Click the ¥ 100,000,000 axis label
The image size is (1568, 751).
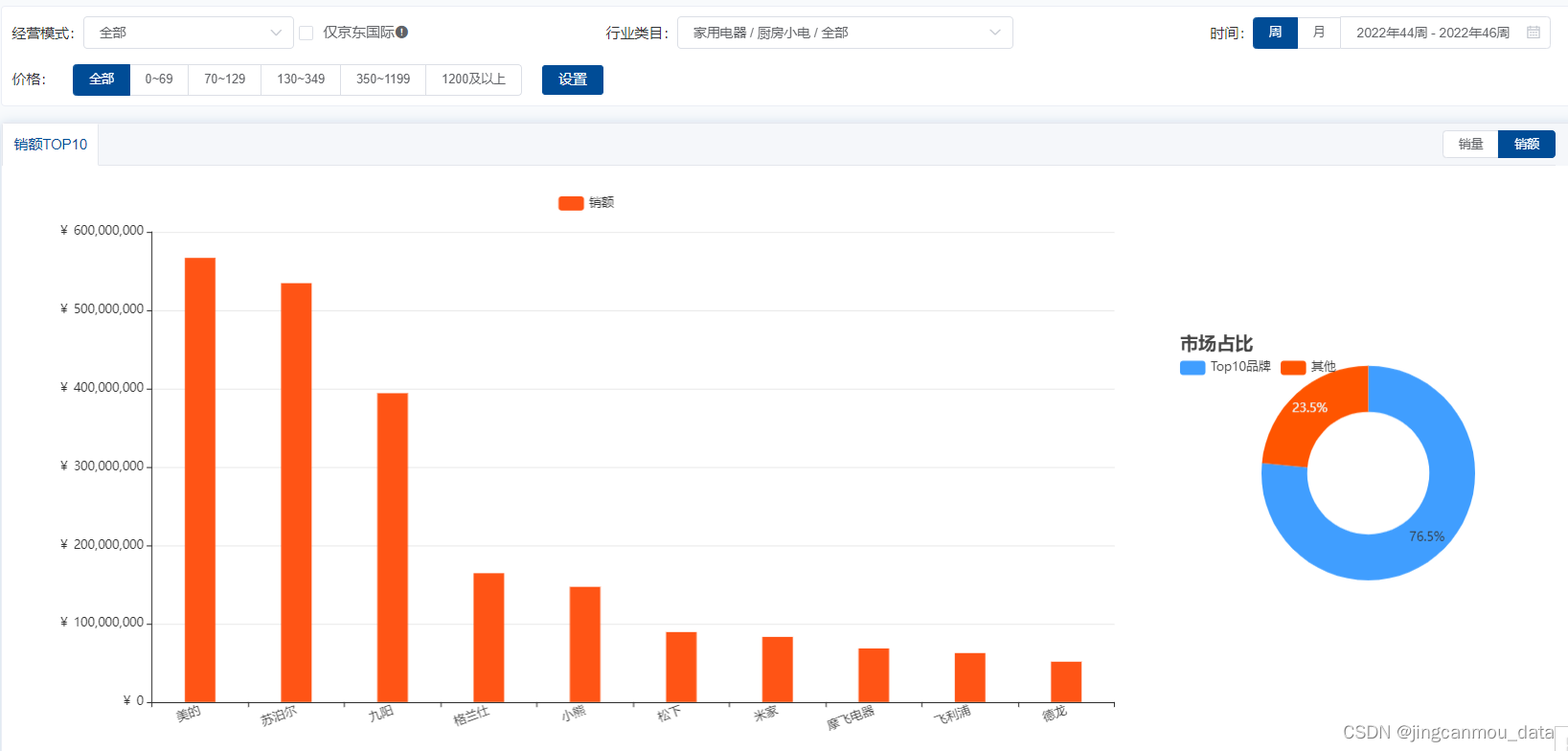(x=102, y=623)
